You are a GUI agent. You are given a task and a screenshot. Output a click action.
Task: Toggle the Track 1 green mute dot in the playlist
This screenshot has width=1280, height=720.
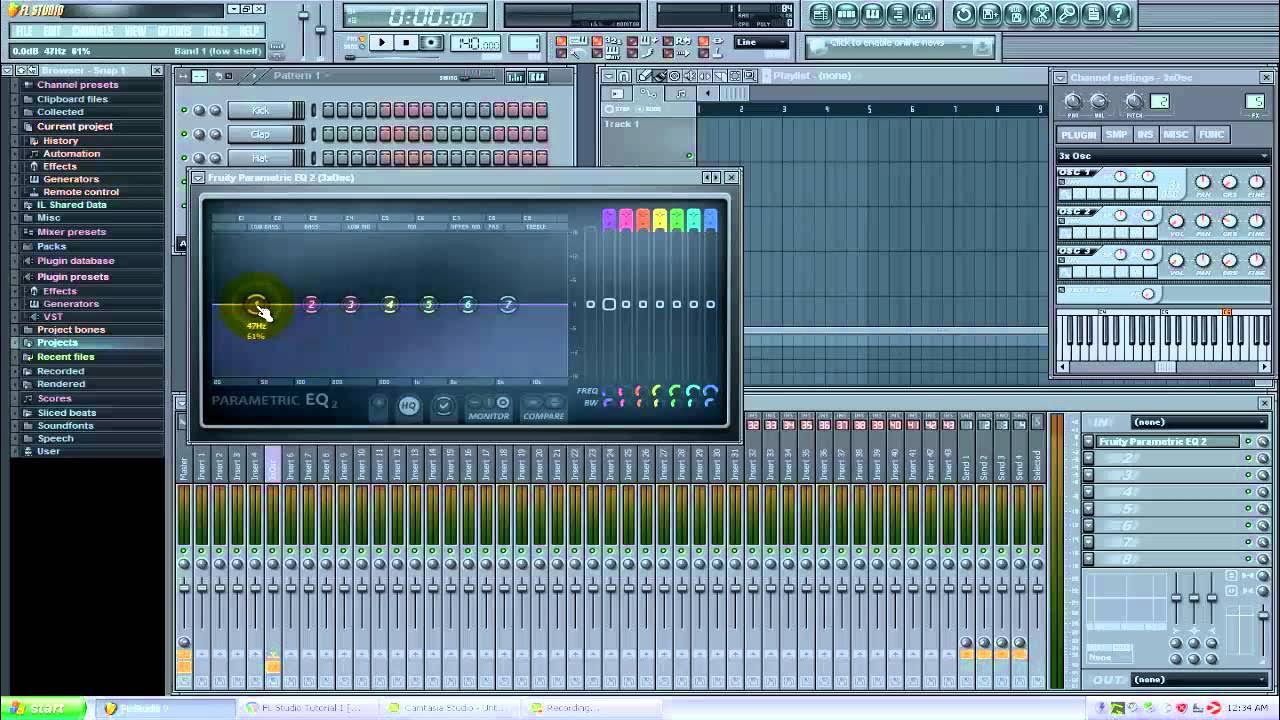coord(689,156)
